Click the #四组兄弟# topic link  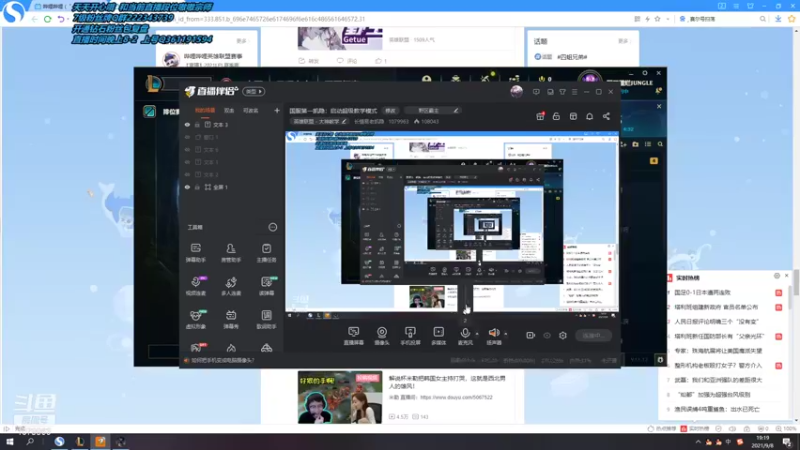point(572,57)
